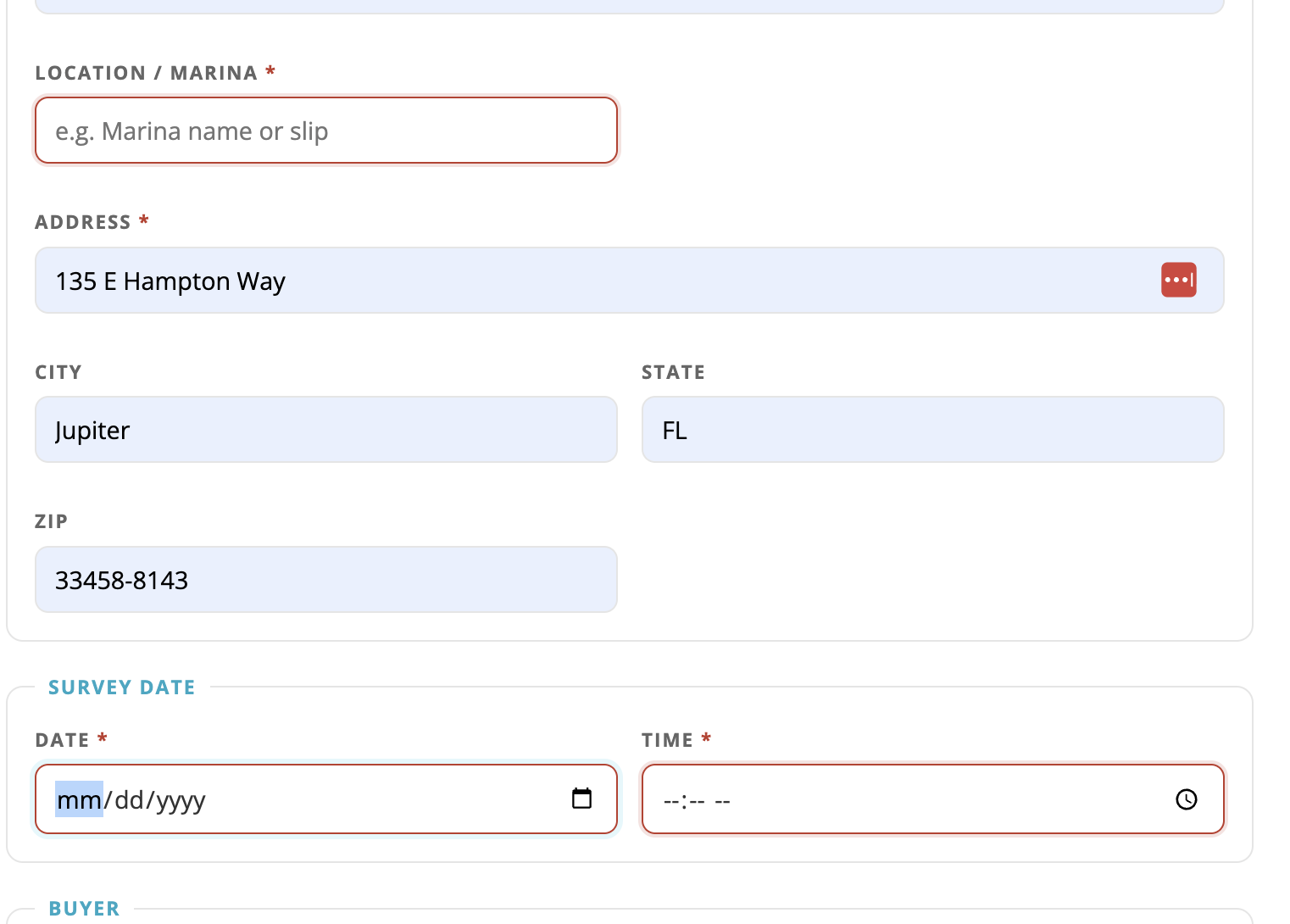Viewport: 1290px width, 924px height.
Task: Click the City field containing Jupiter
Action: (326, 430)
